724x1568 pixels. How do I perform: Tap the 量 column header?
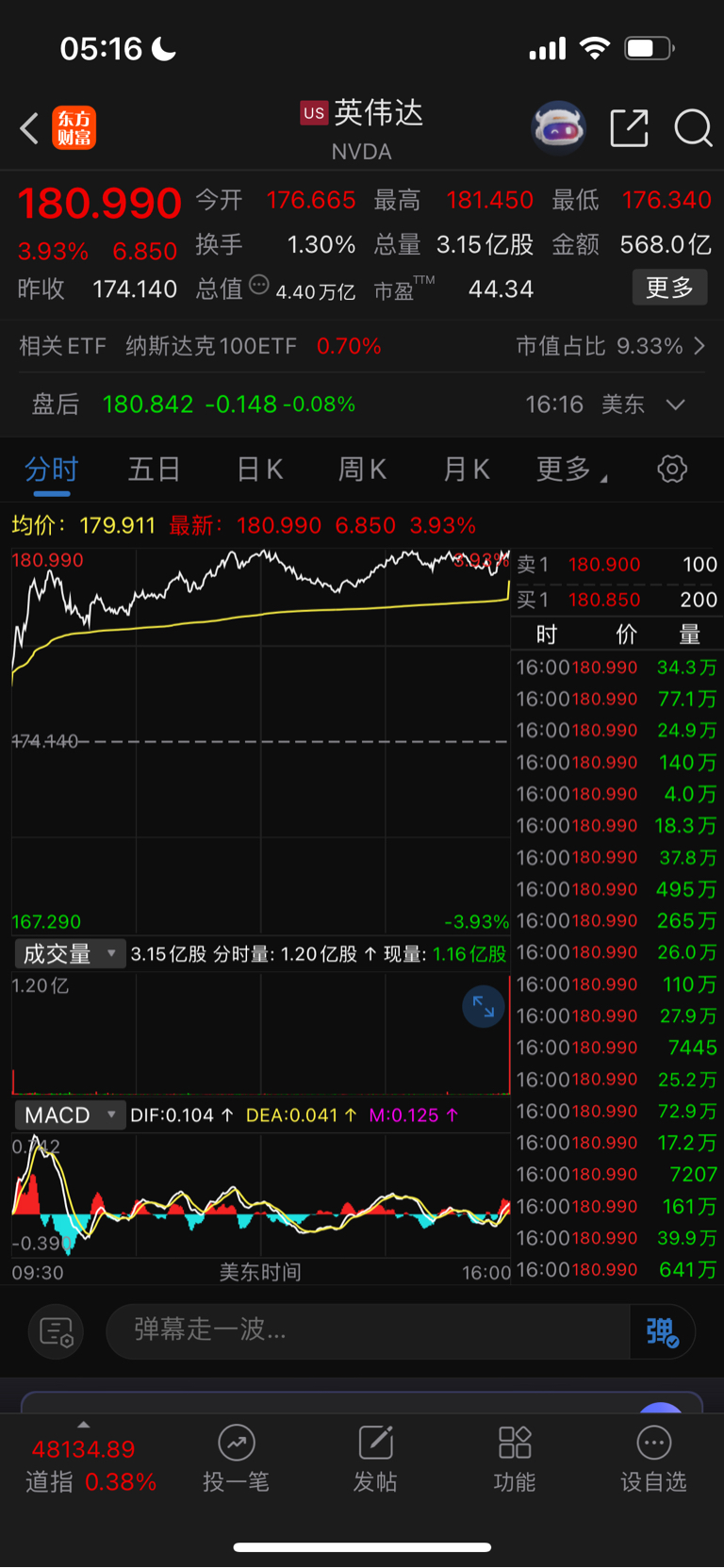tap(690, 635)
